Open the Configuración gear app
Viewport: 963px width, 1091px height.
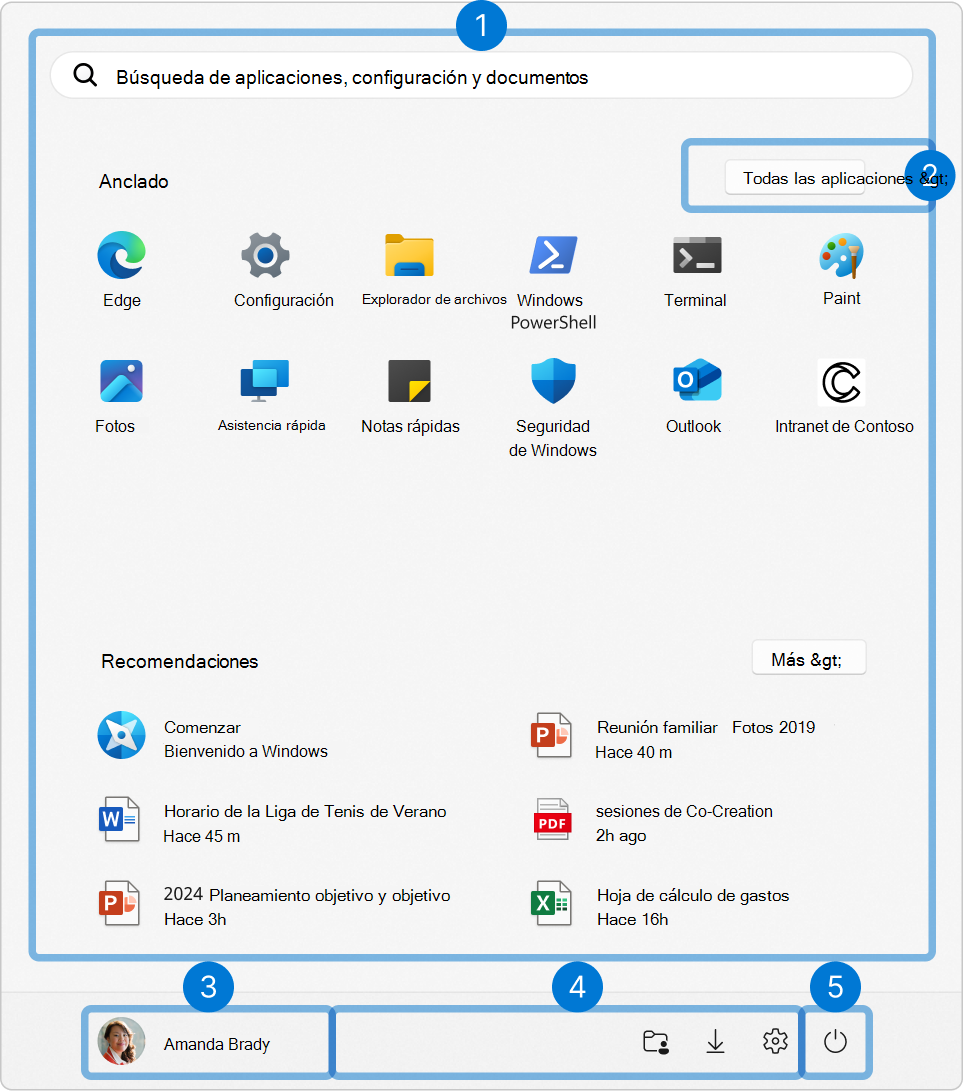pos(265,255)
